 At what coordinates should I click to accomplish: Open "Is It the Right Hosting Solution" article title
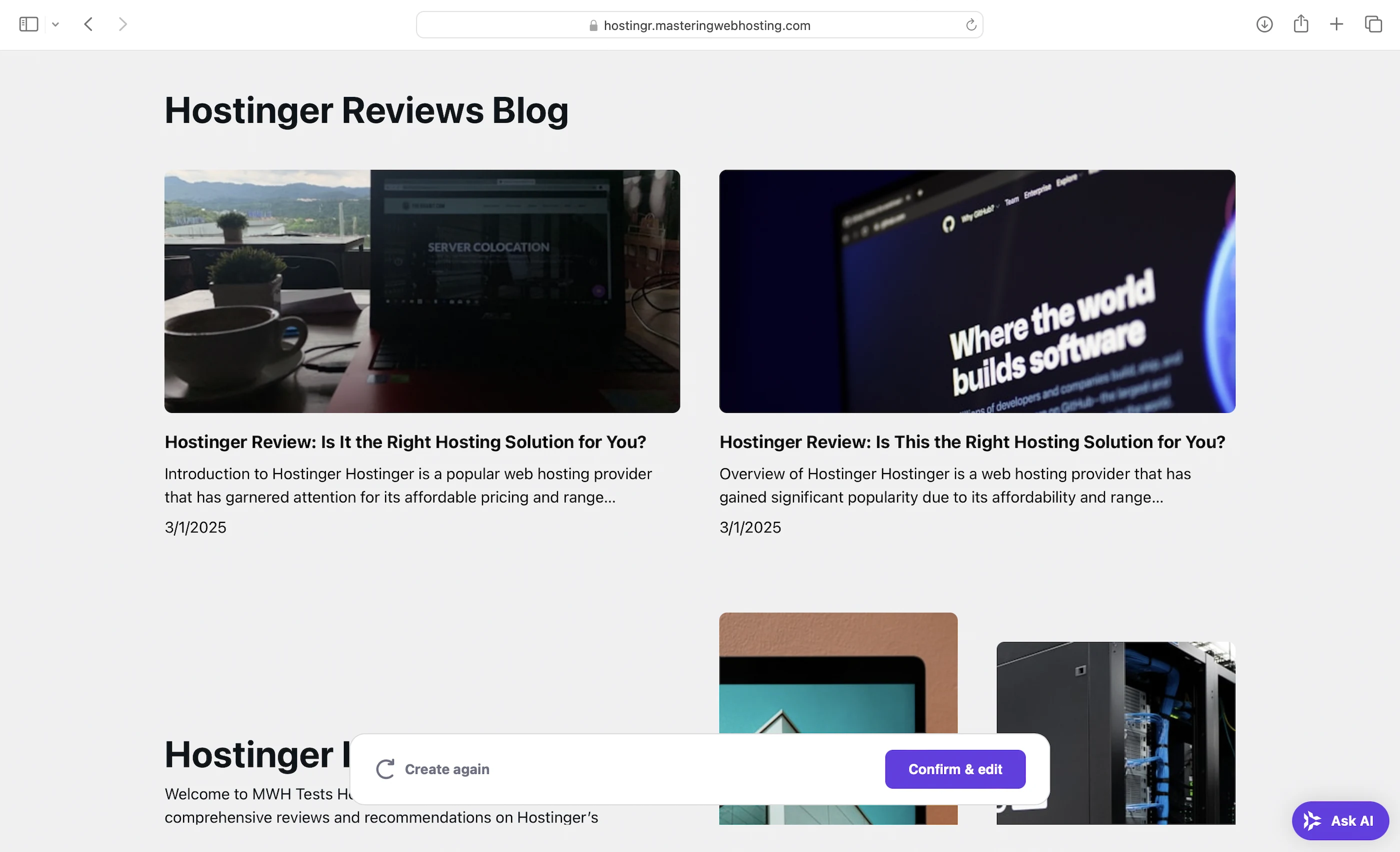pos(405,442)
